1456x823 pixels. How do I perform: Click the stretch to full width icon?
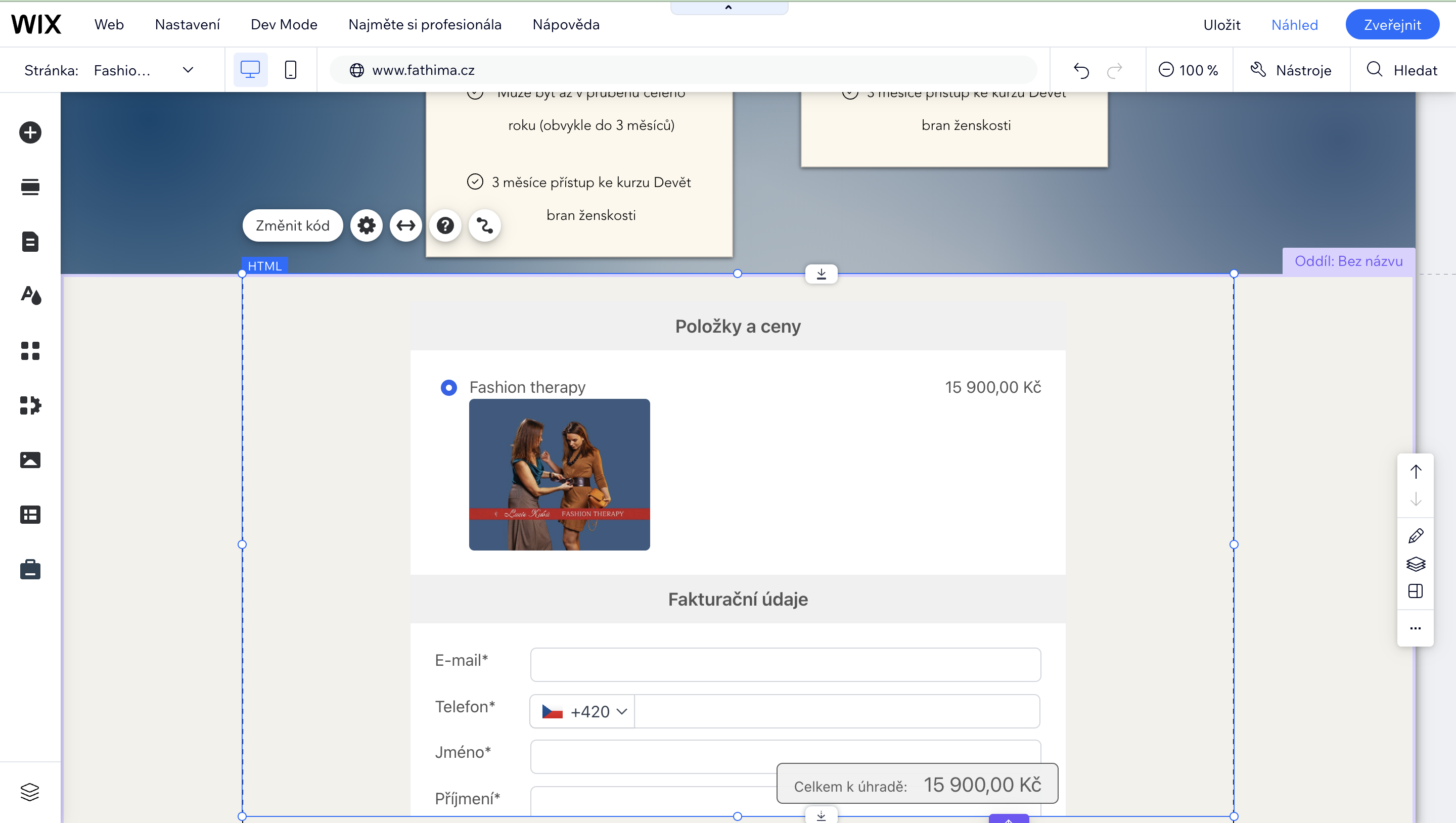(406, 225)
